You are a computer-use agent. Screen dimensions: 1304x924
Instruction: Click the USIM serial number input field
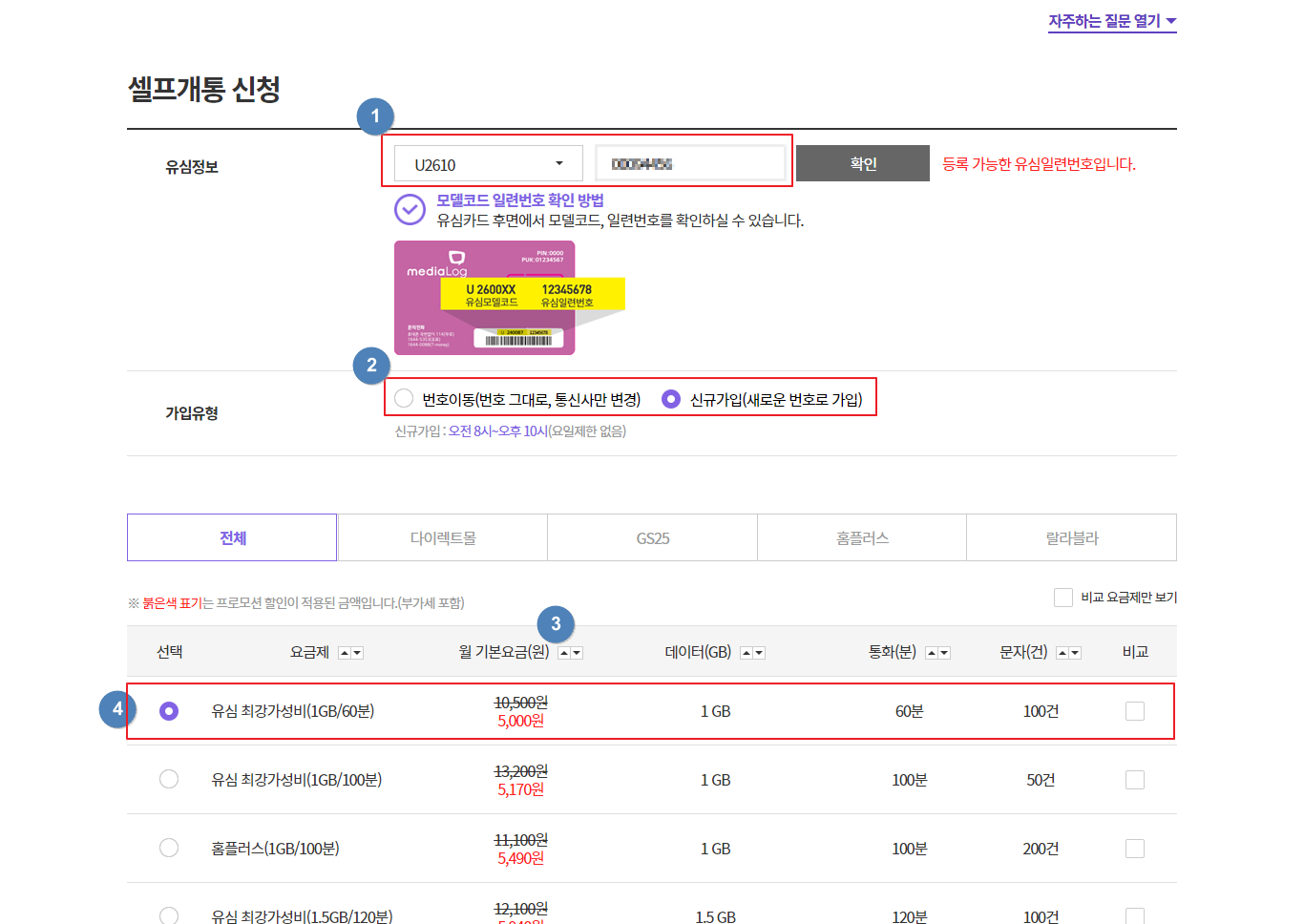click(x=690, y=163)
